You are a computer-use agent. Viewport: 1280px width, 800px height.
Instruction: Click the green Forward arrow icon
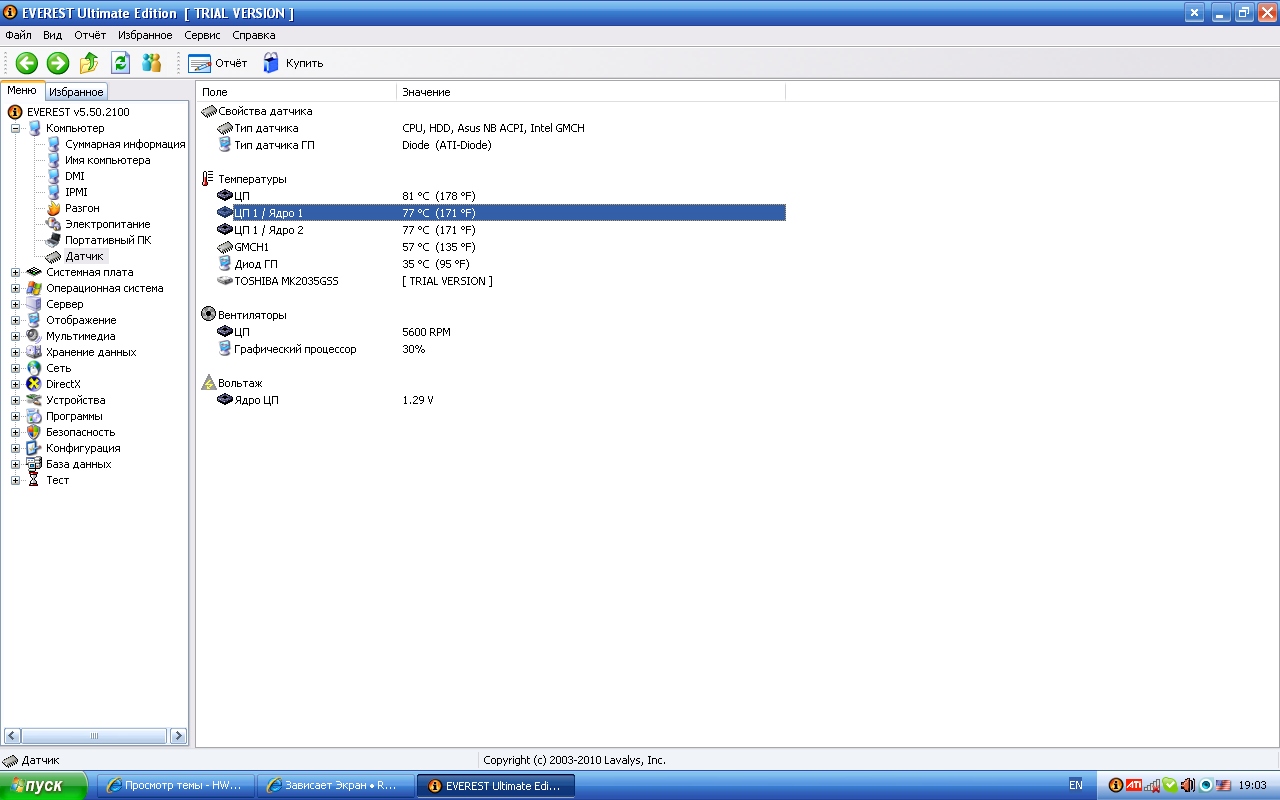pyautogui.click(x=58, y=63)
